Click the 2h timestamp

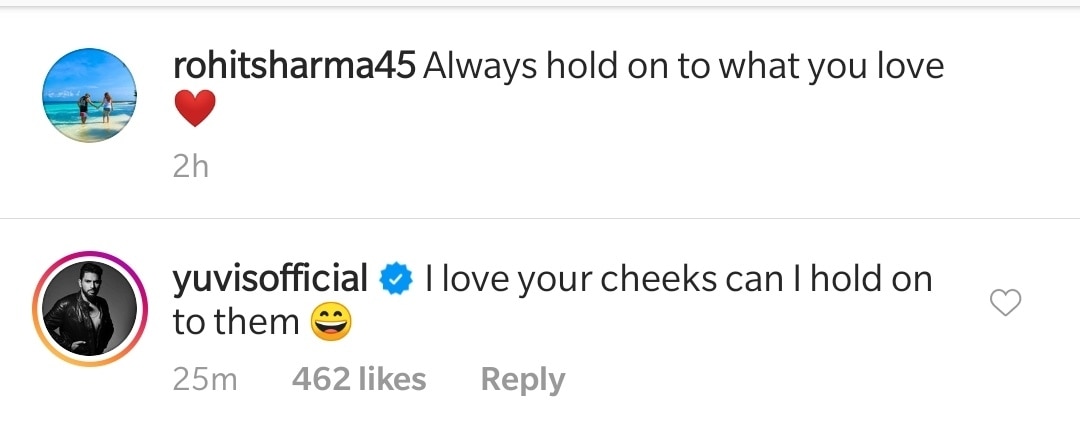coord(190,166)
